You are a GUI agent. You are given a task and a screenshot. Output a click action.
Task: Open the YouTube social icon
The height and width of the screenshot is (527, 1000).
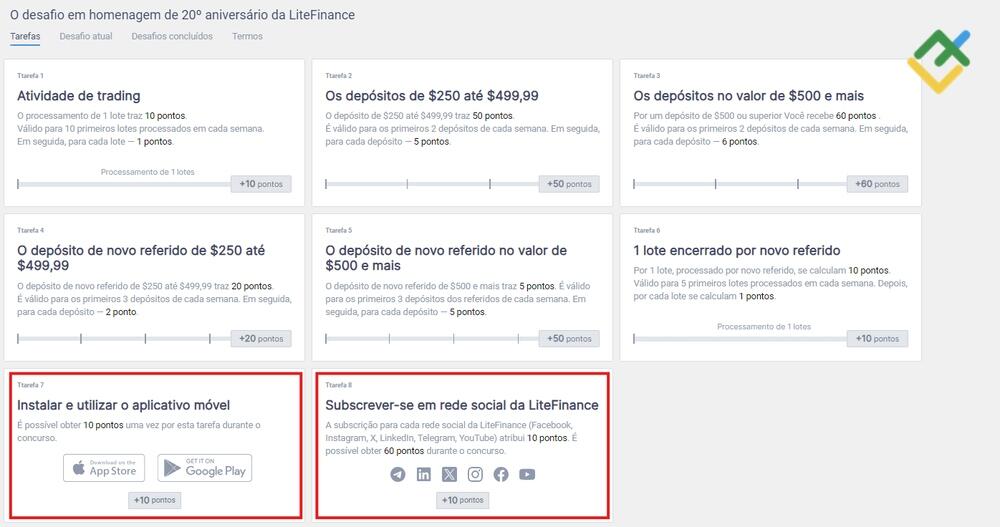[x=527, y=474]
